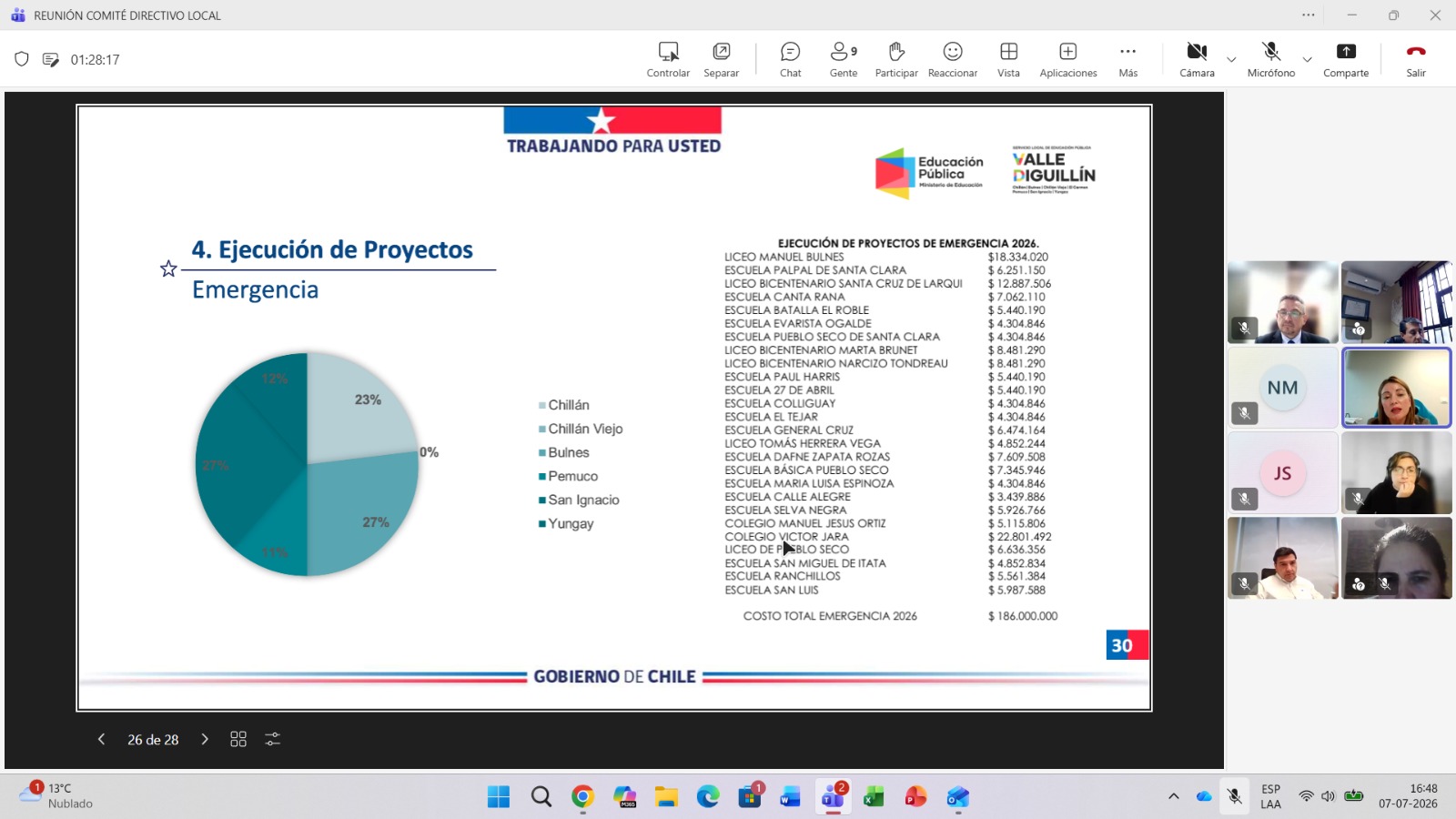Unmute the Micrófono
The width and height of the screenshot is (1456, 819).
click(x=1271, y=59)
